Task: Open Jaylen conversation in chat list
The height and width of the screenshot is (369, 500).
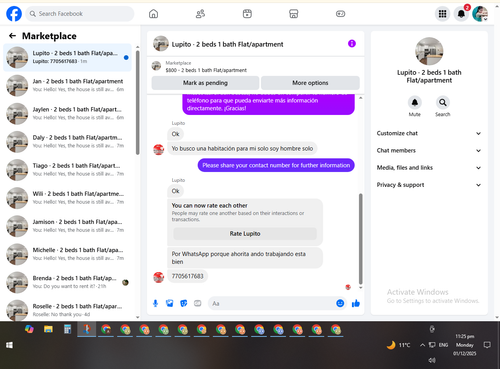Action: pos(67,113)
